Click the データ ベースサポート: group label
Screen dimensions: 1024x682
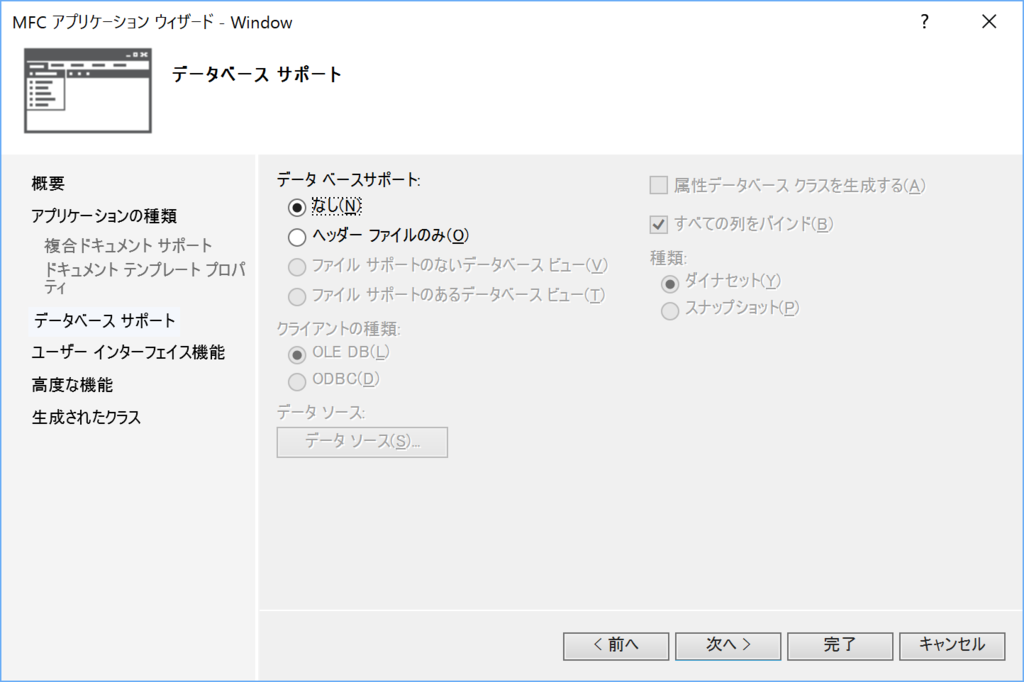pos(349,180)
